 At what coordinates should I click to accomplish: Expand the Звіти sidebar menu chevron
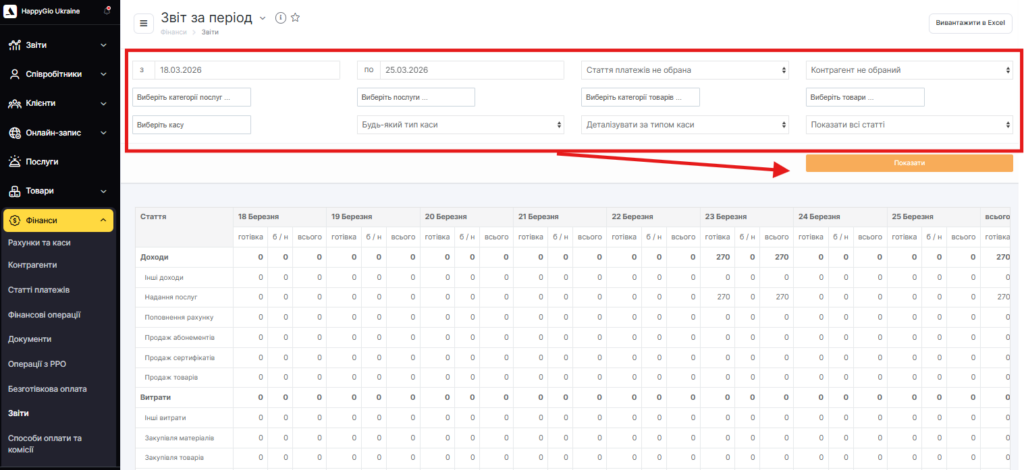tap(104, 45)
